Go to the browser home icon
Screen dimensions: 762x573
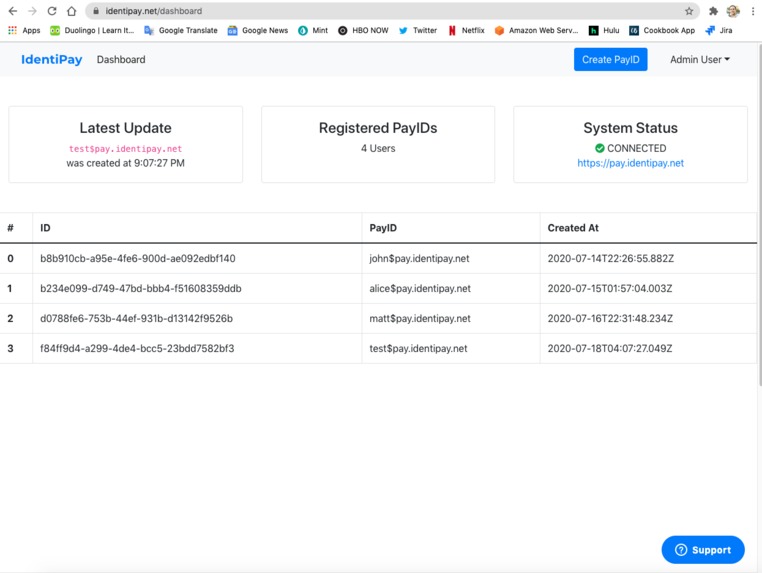pos(71,11)
